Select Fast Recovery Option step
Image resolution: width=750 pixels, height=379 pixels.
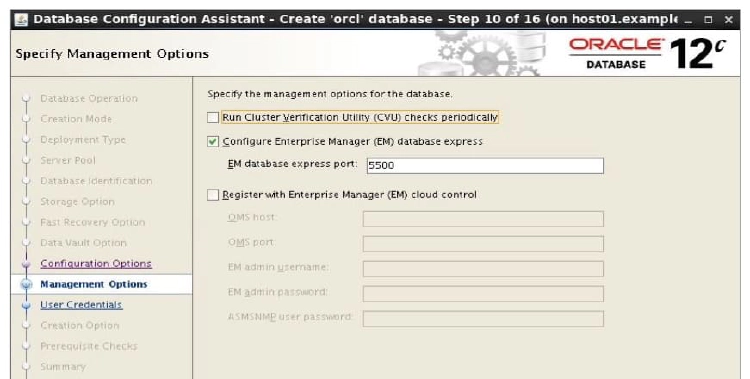click(92, 223)
